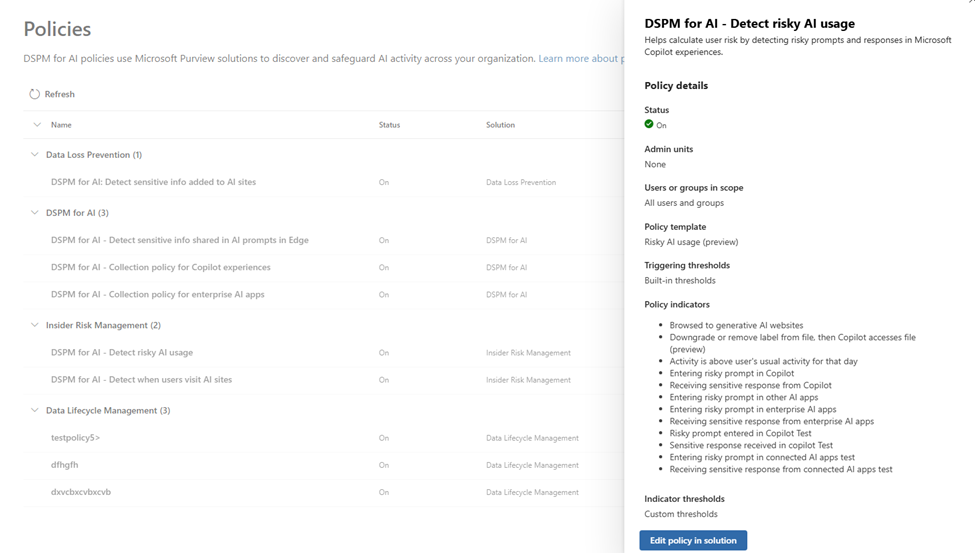Select DSPM for AI - Detect risky AI usage policy
Image resolution: width=975 pixels, height=553 pixels.
pyautogui.click(x=122, y=353)
